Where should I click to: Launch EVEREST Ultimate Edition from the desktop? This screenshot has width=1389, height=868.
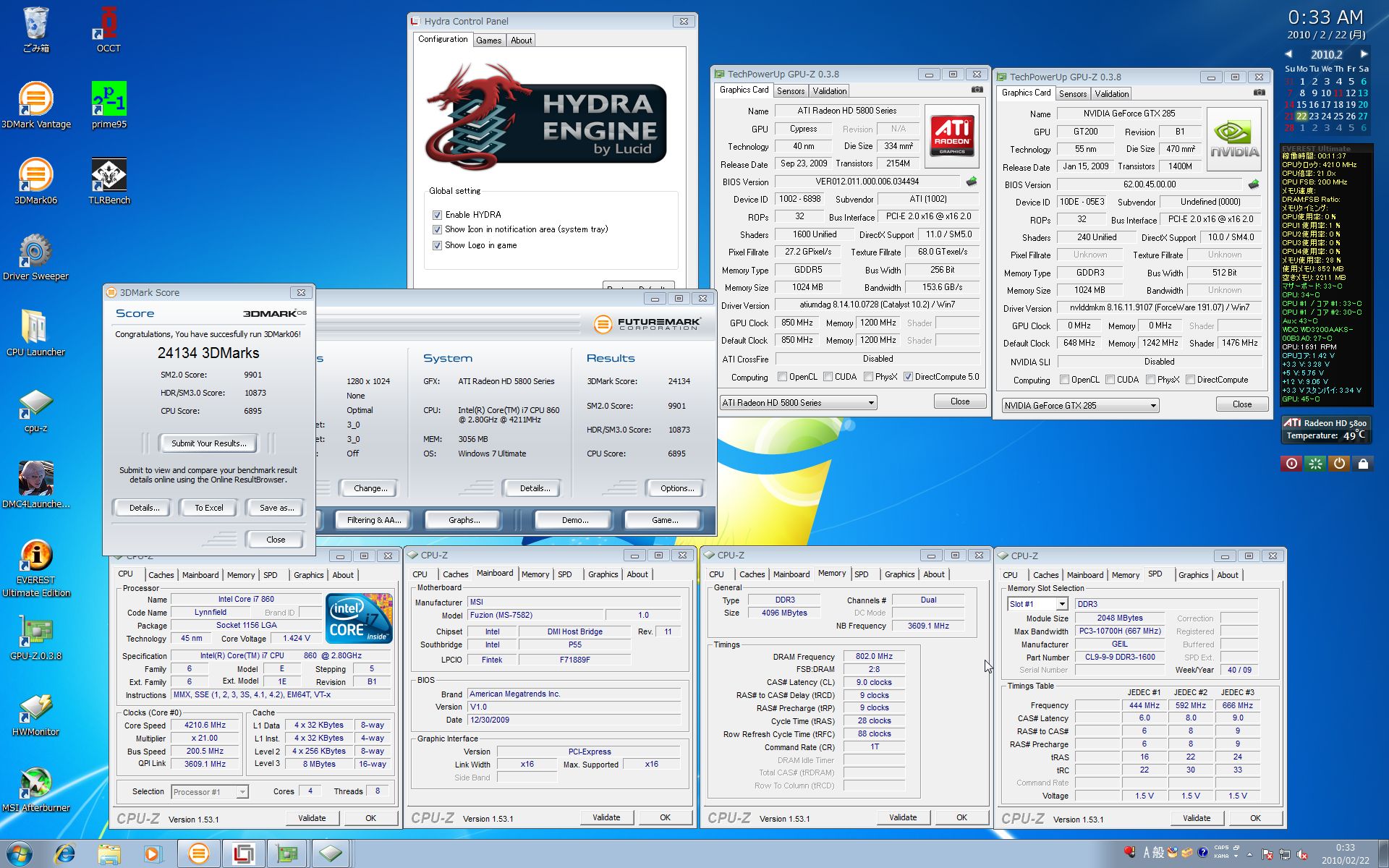click(35, 568)
